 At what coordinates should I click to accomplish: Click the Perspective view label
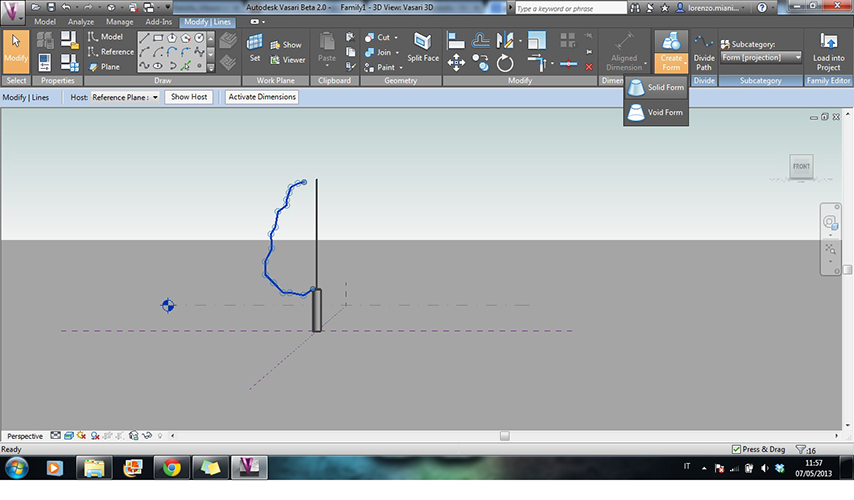pos(25,436)
